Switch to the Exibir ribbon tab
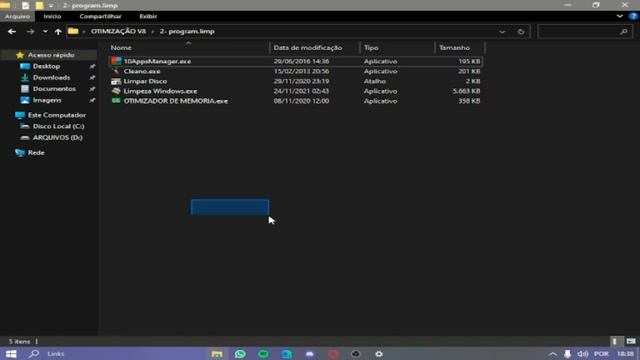Image resolution: width=640 pixels, height=360 pixels. [148, 16]
